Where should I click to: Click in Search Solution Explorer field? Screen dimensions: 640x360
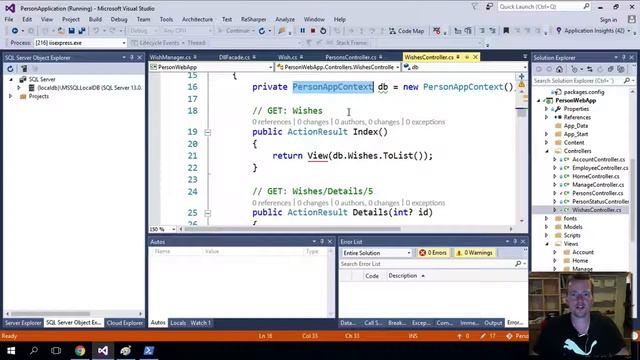578,81
